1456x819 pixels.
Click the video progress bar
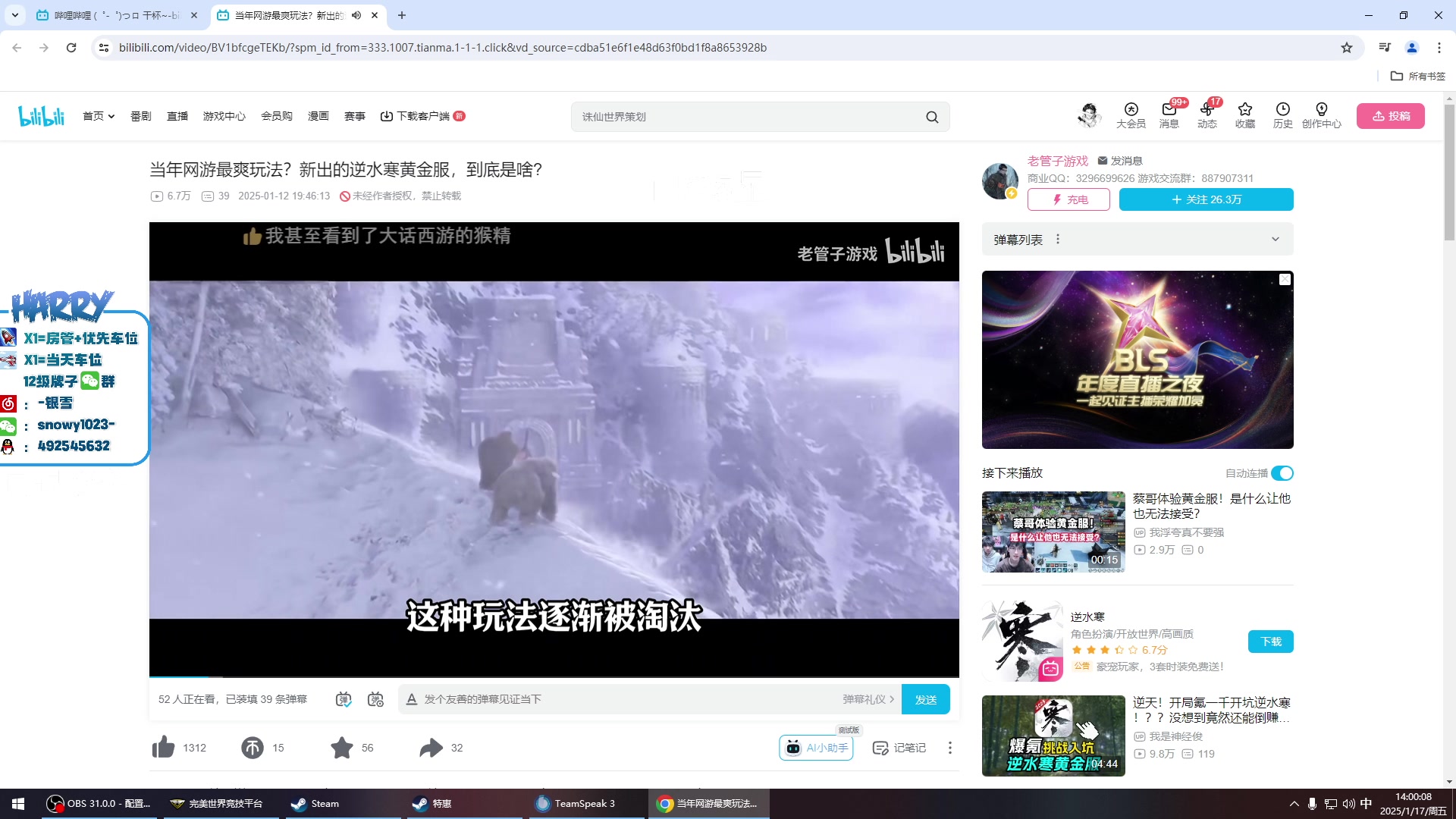[x=554, y=676]
